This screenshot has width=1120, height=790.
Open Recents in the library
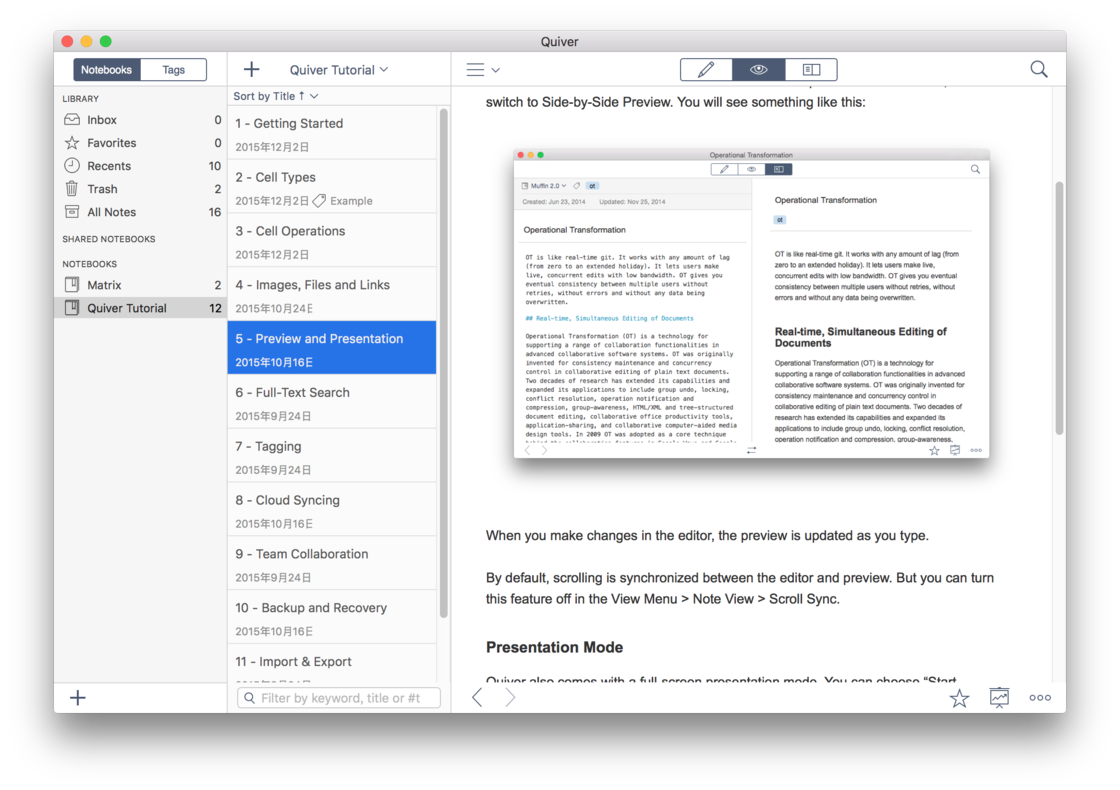[141, 166]
